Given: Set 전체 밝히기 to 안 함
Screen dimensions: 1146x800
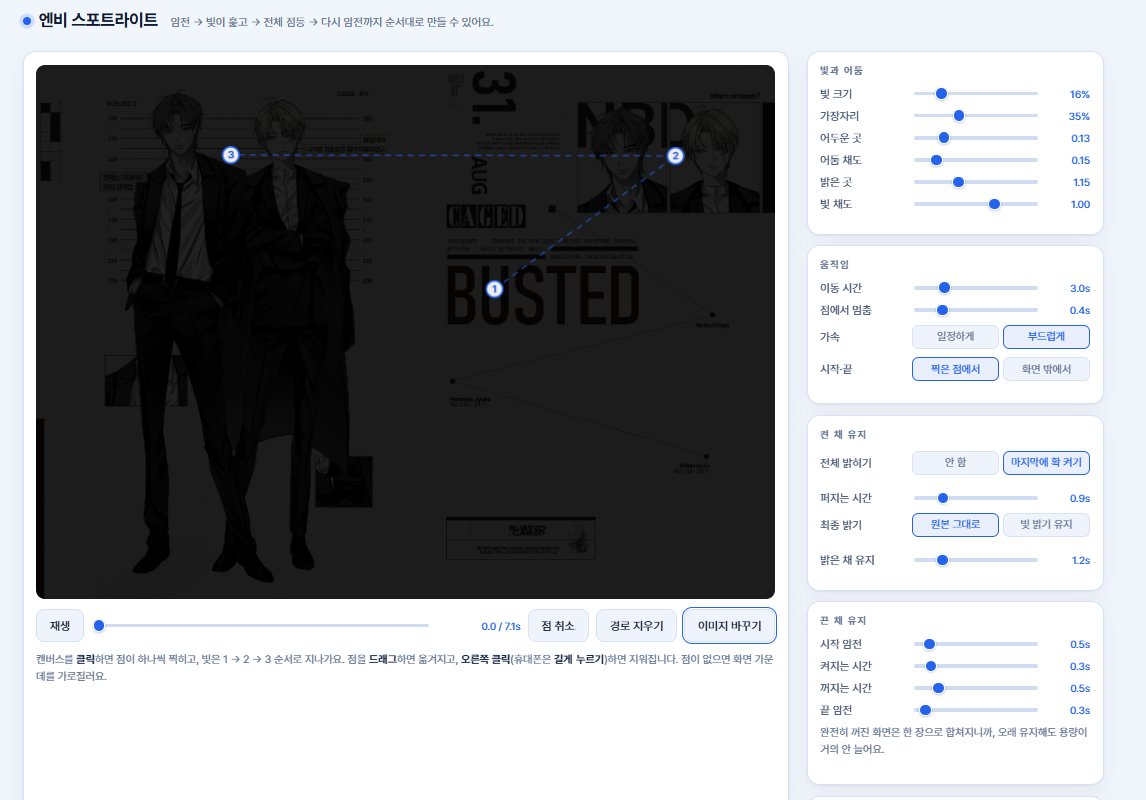Looking at the screenshot, I should coord(955,462).
